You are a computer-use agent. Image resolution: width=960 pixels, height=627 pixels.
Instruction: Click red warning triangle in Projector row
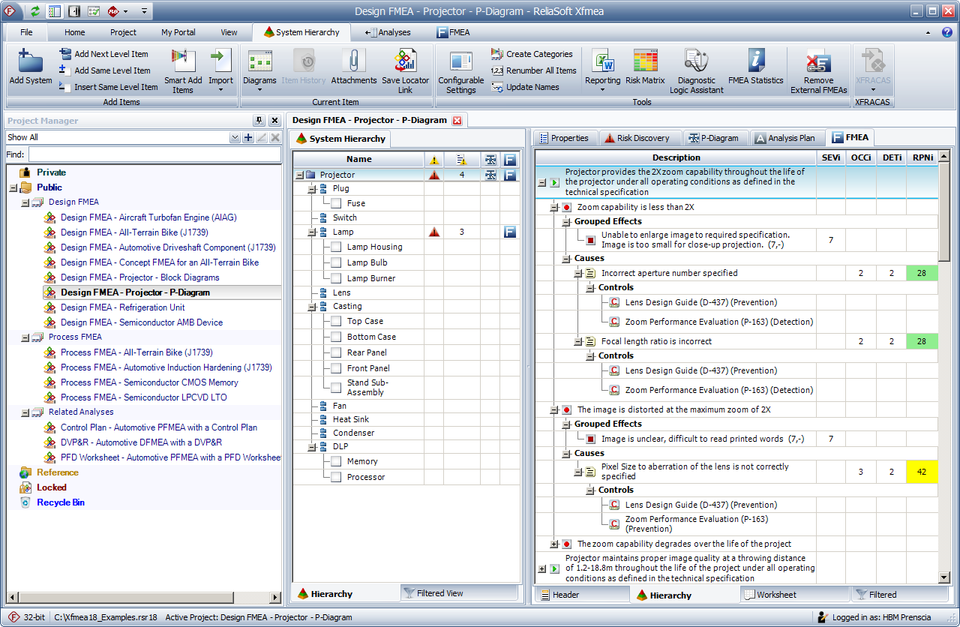click(434, 175)
